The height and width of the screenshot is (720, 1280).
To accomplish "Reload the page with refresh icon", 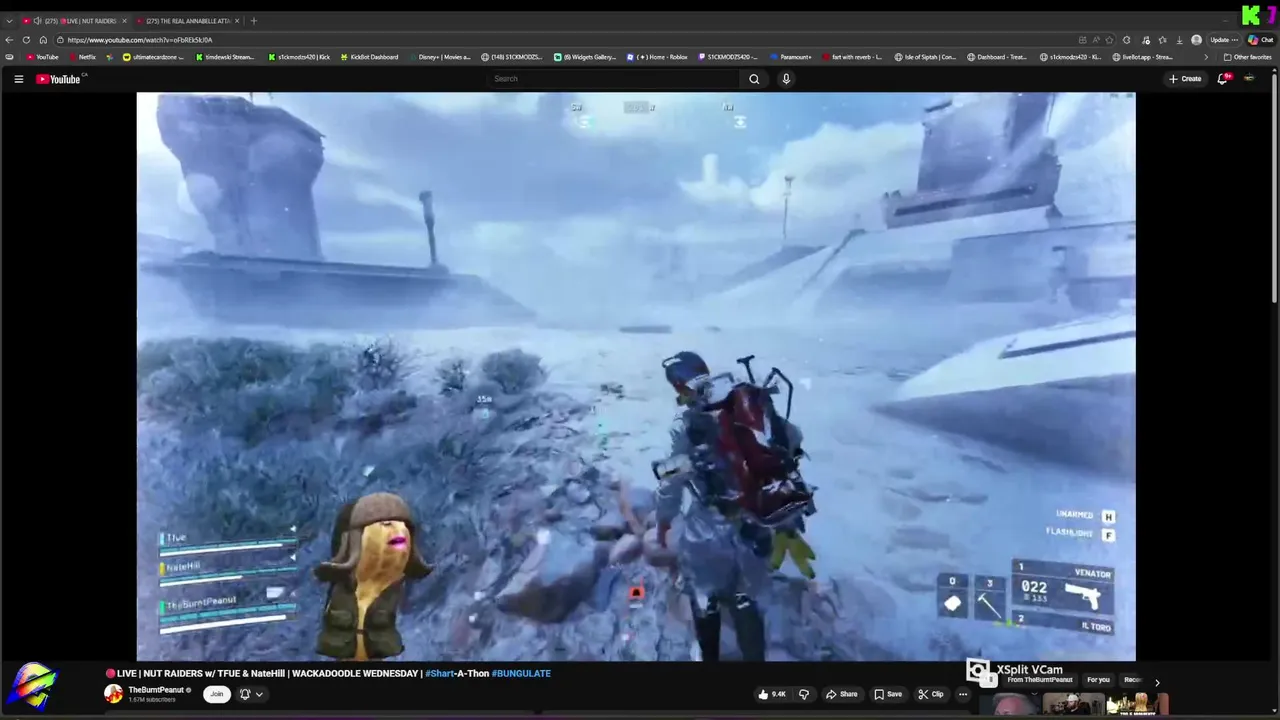I will (26, 40).
